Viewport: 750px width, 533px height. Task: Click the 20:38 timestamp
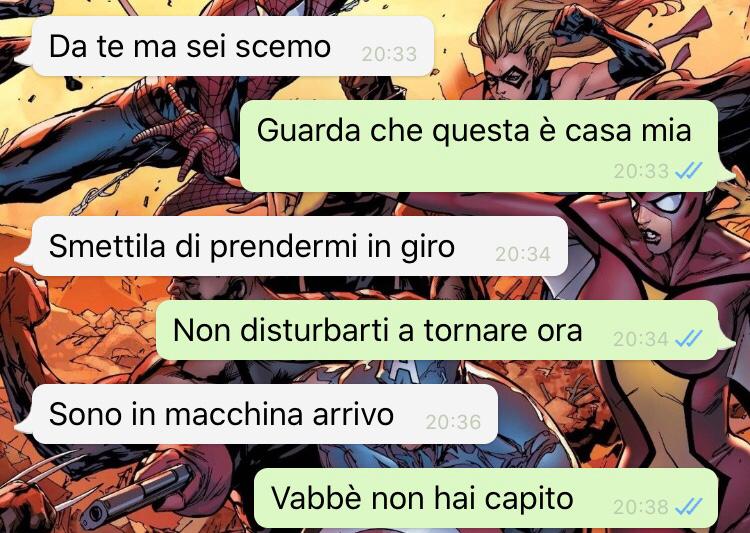(x=641, y=507)
